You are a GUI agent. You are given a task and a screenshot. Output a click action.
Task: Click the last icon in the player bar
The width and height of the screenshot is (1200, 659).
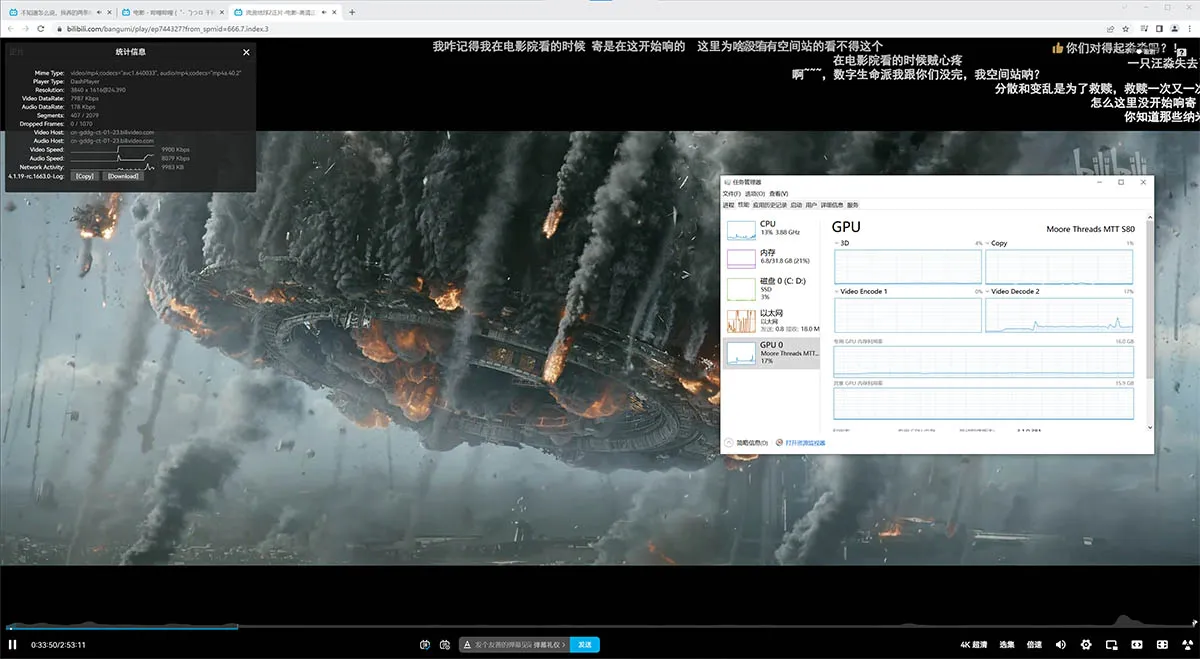1187,645
